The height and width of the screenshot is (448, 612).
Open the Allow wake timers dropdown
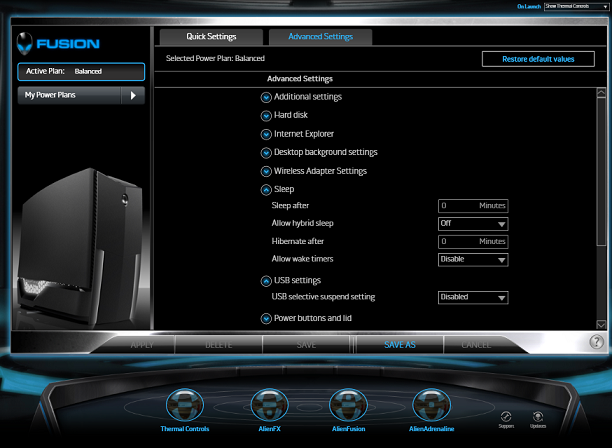coord(473,260)
